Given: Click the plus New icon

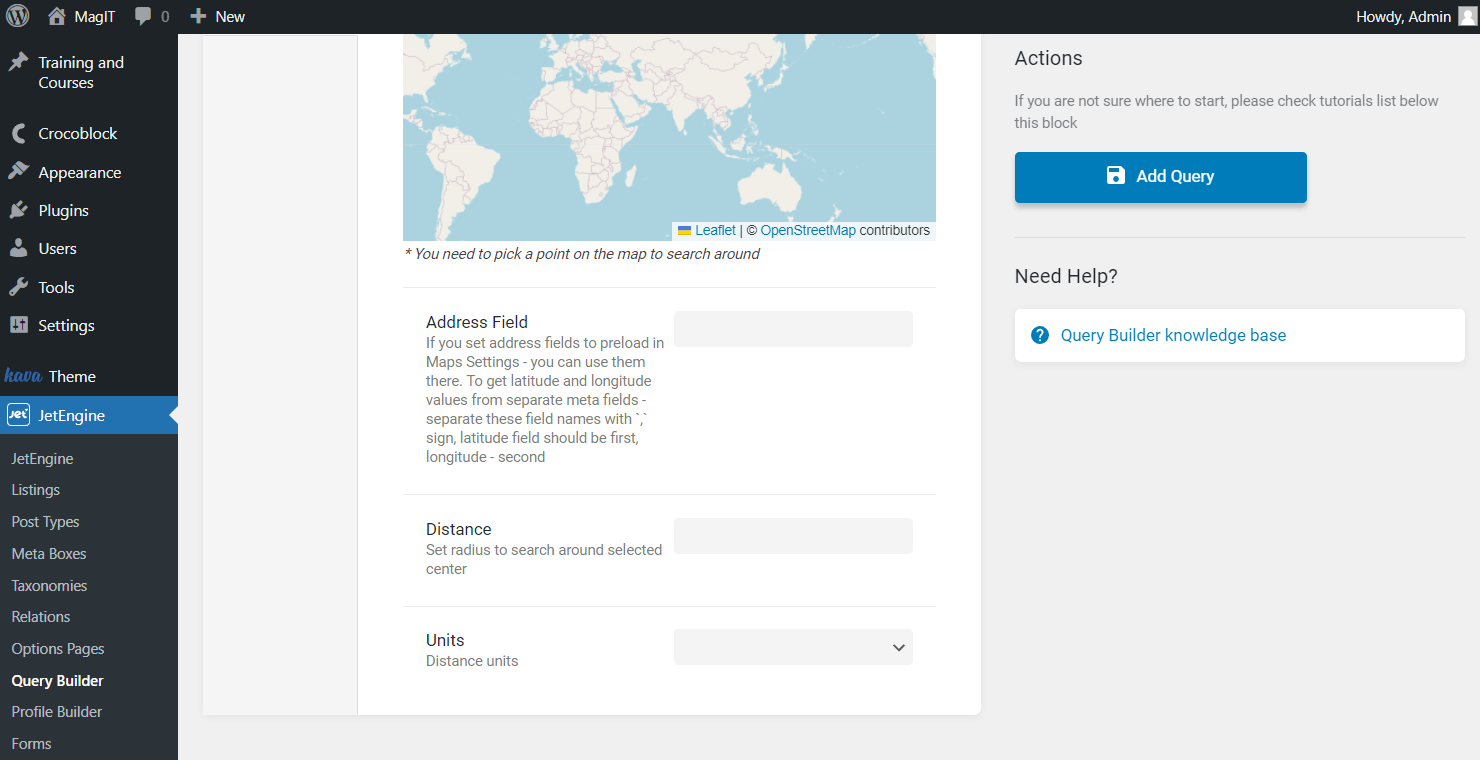Looking at the screenshot, I should 198,16.
